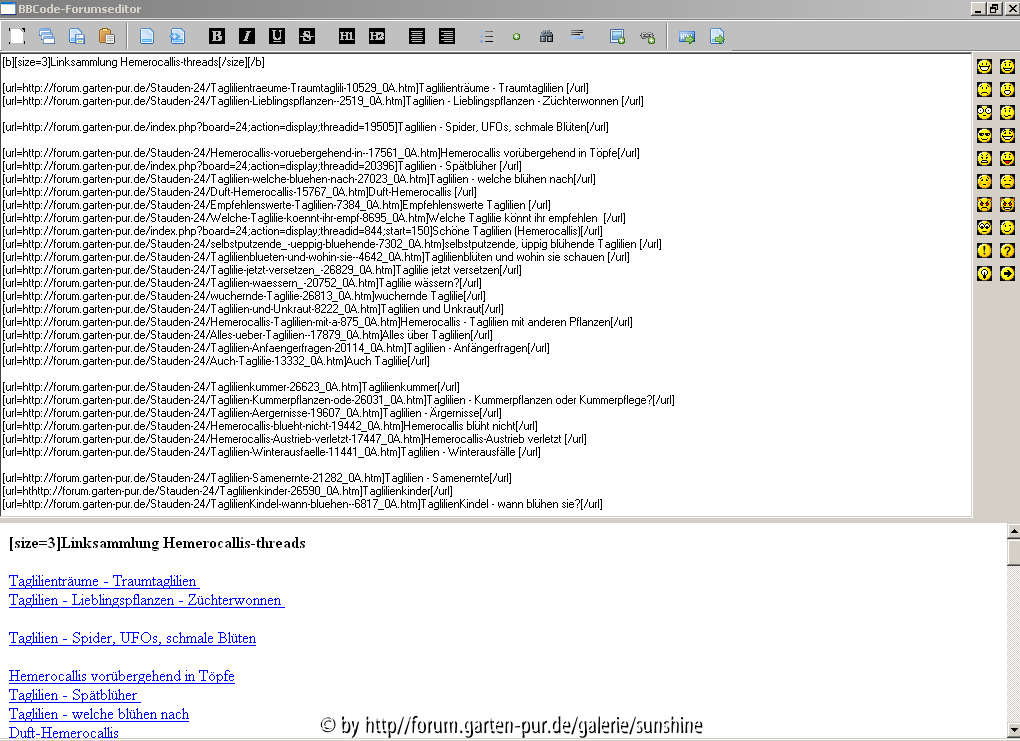The image size is (1020, 741).
Task: Click the preview pane scroll-down arrow
Action: [1012, 731]
